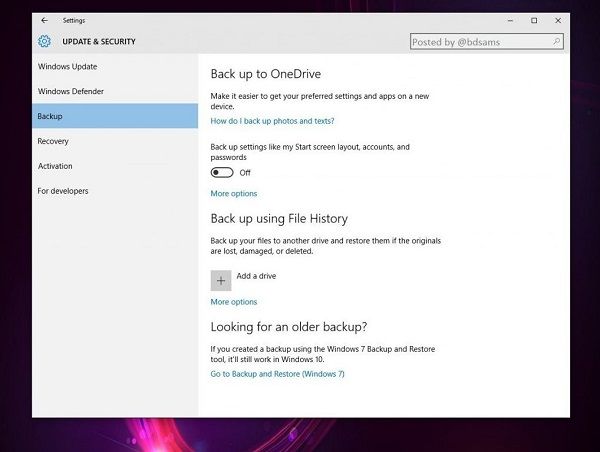Select the Backup section
Image resolution: width=600 pixels, height=452 pixels.
pyautogui.click(x=115, y=116)
